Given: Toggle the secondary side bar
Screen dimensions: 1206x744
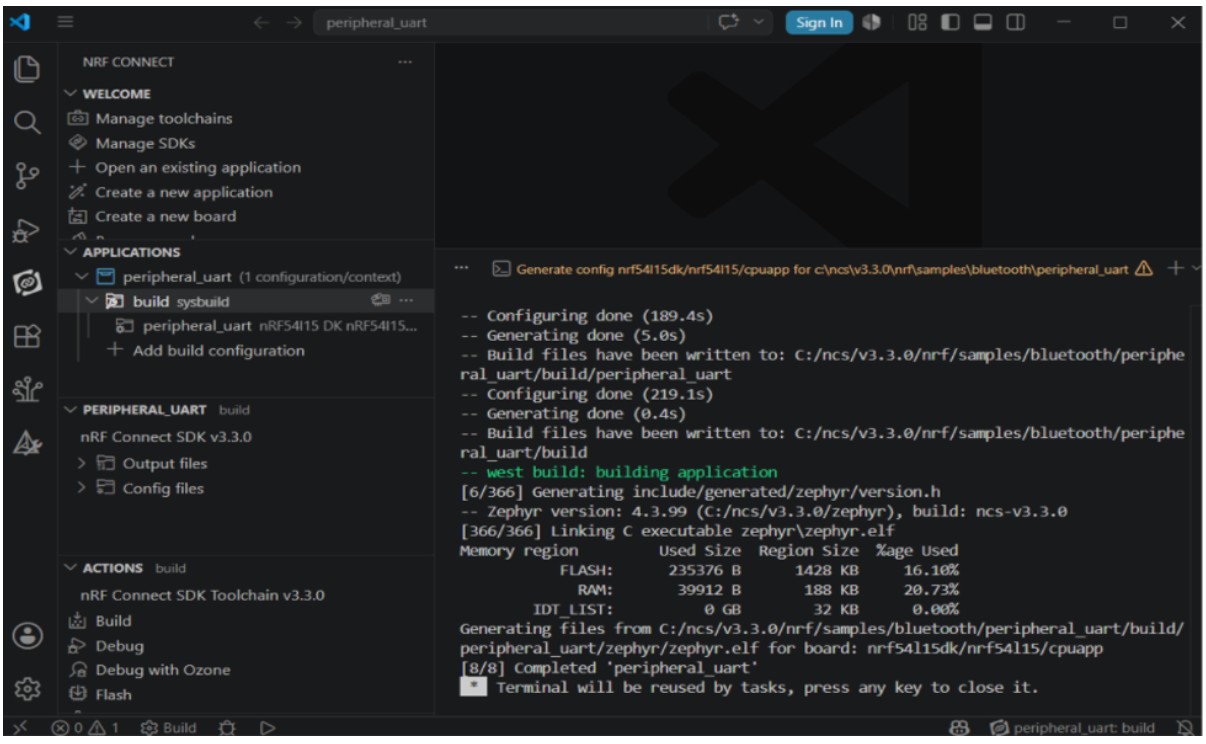Looking at the screenshot, I should pos(1015,22).
